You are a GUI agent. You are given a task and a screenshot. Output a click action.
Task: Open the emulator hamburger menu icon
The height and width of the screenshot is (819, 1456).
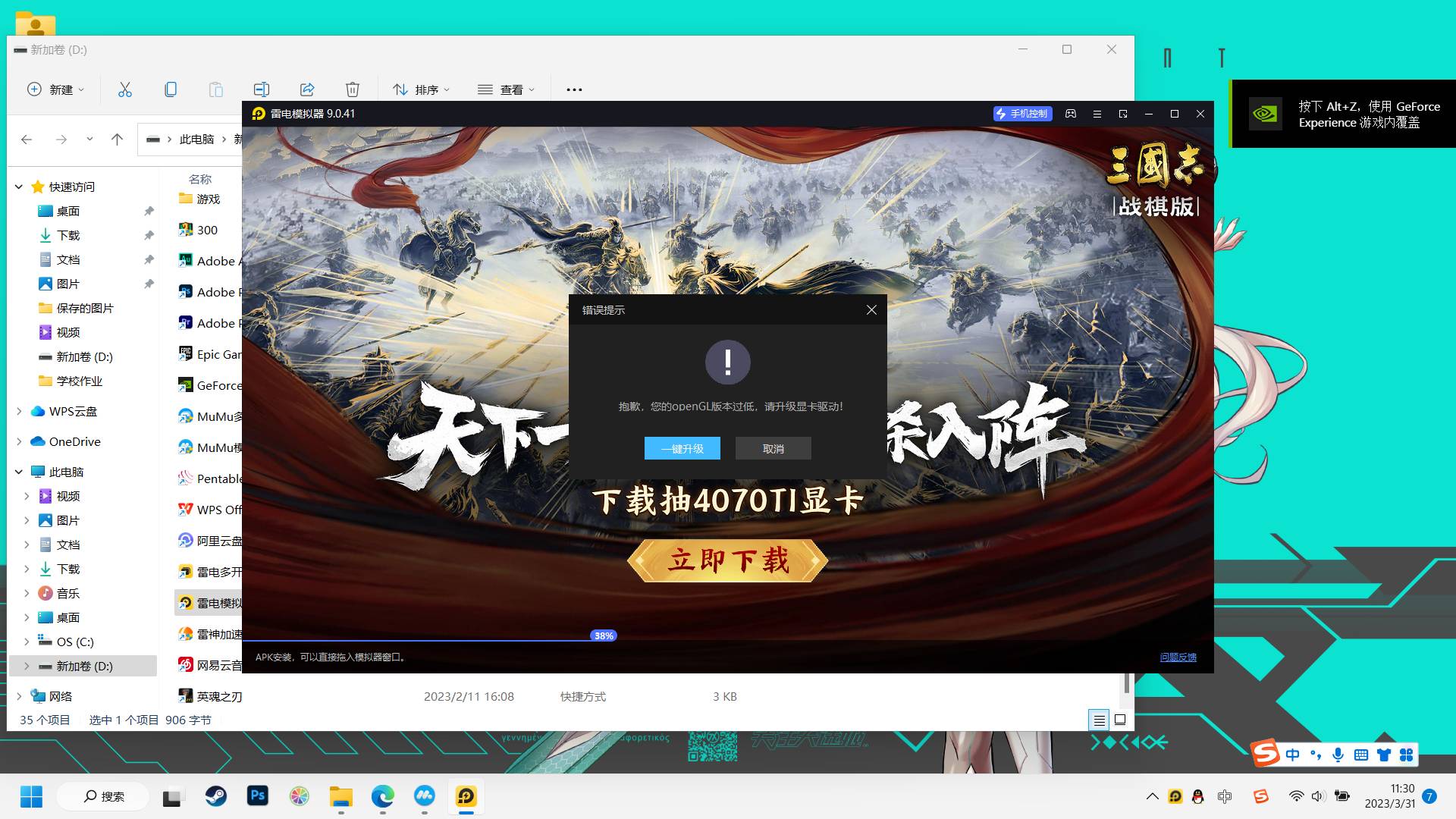click(1097, 114)
